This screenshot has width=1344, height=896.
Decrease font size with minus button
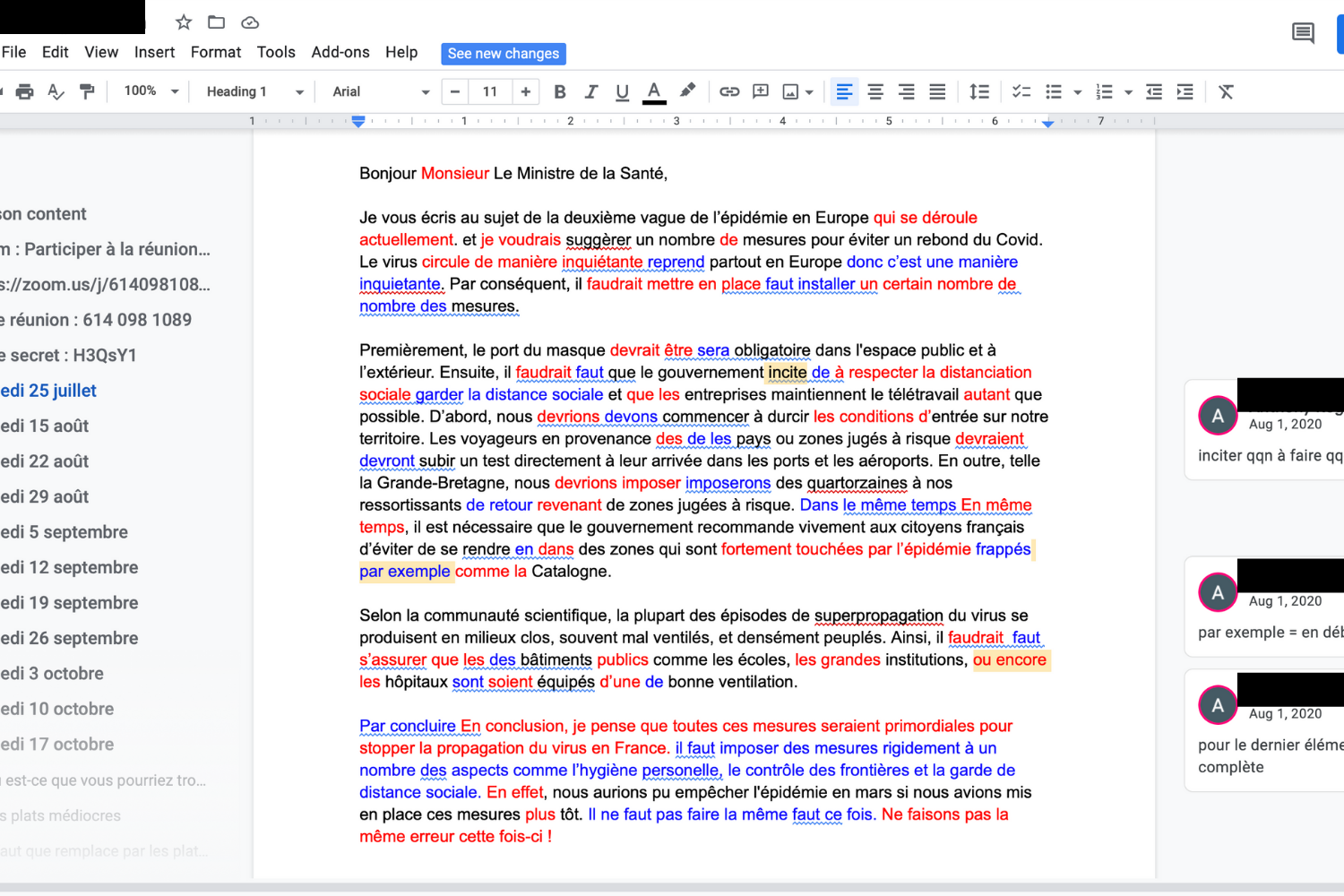455,91
